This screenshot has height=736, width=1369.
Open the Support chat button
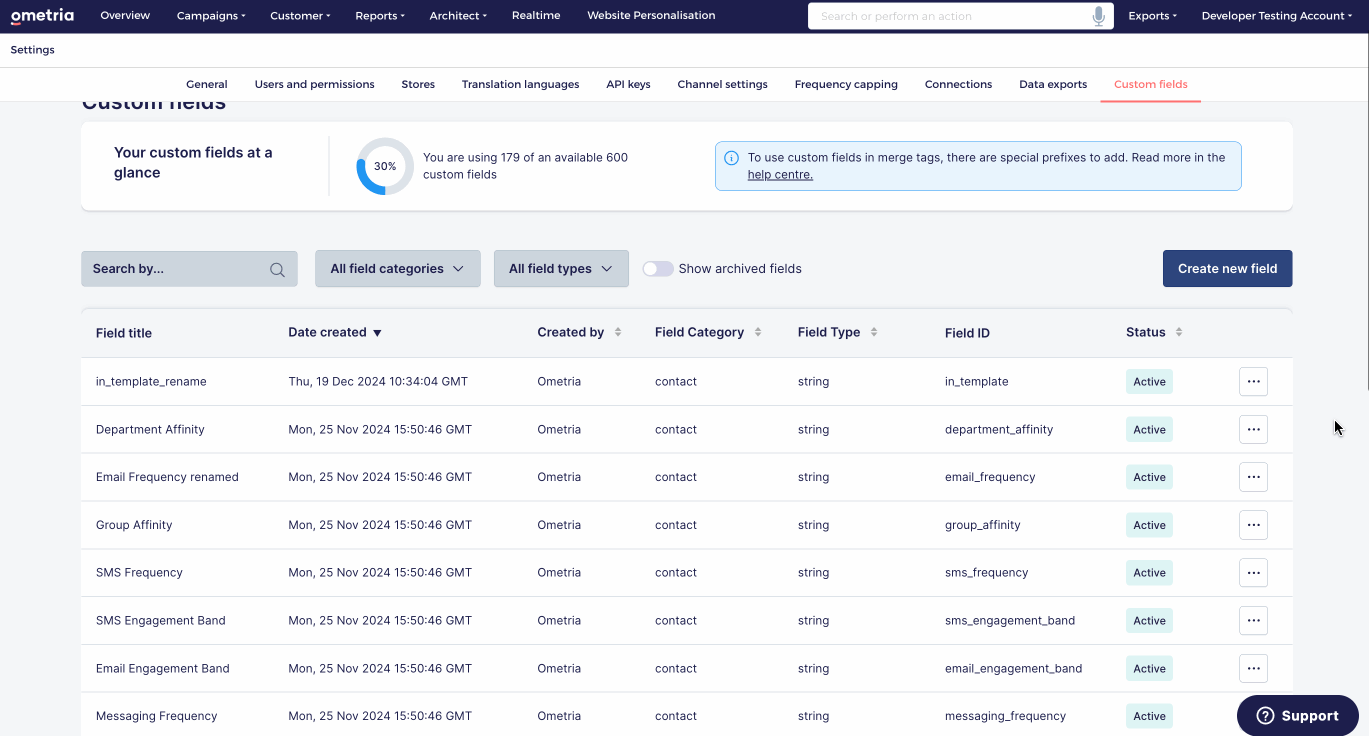click(1298, 715)
